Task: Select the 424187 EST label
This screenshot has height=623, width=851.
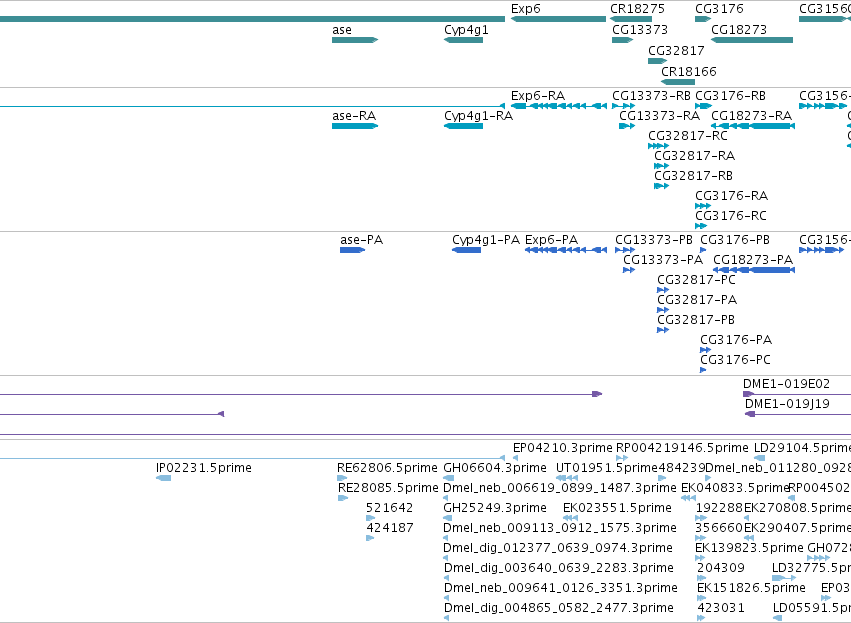Action: click(390, 528)
